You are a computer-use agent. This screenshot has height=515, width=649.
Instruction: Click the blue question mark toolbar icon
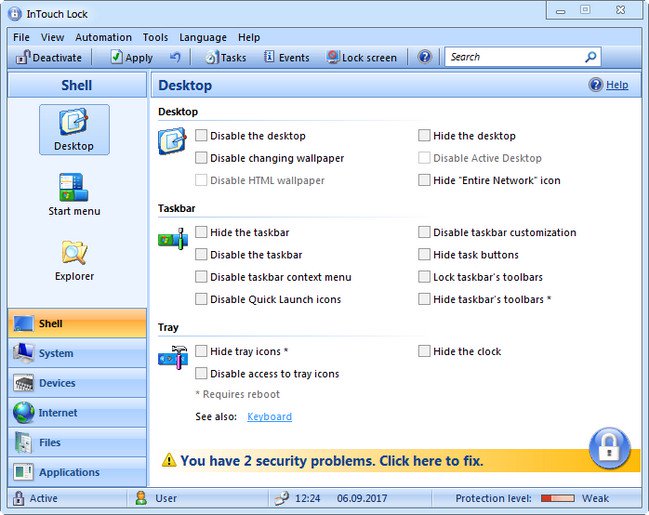424,57
